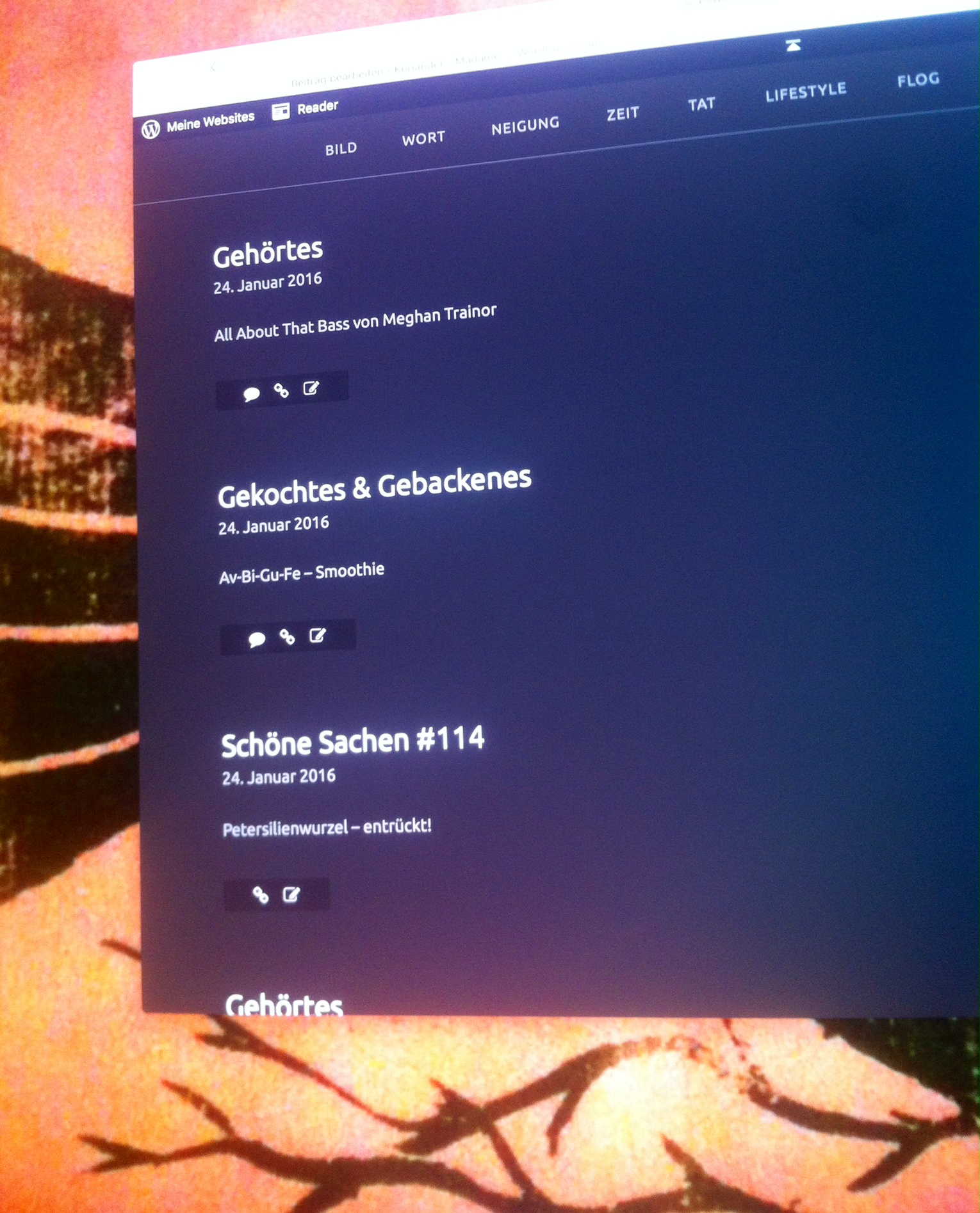Click edit pencil icon under Petersilienwurzel post

click(291, 894)
